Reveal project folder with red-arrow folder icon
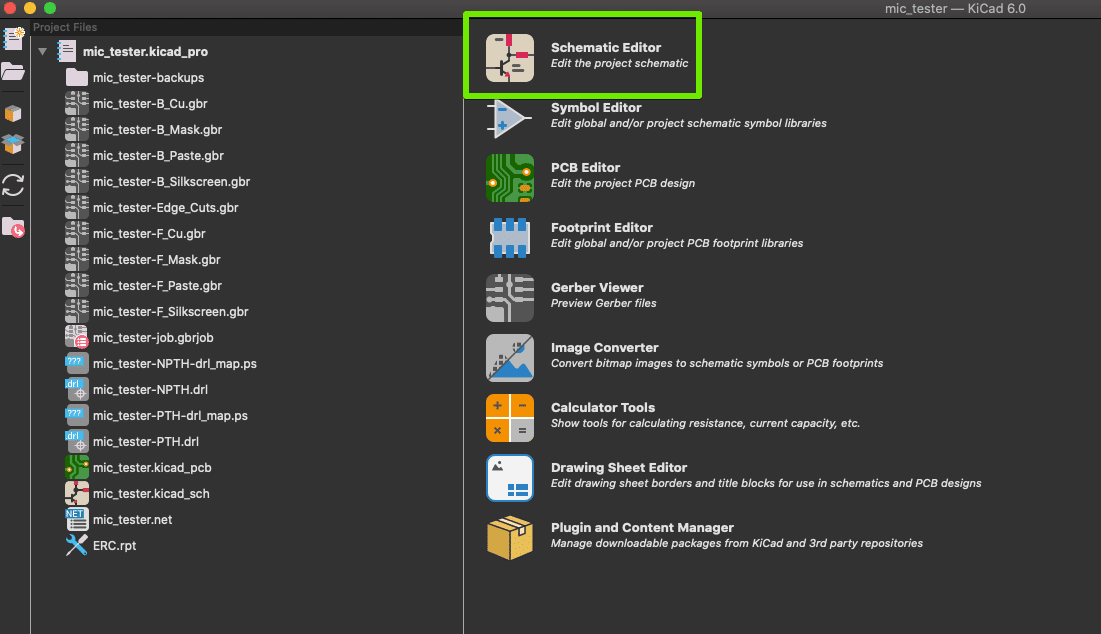This screenshot has height=634, width=1101. 13,227
